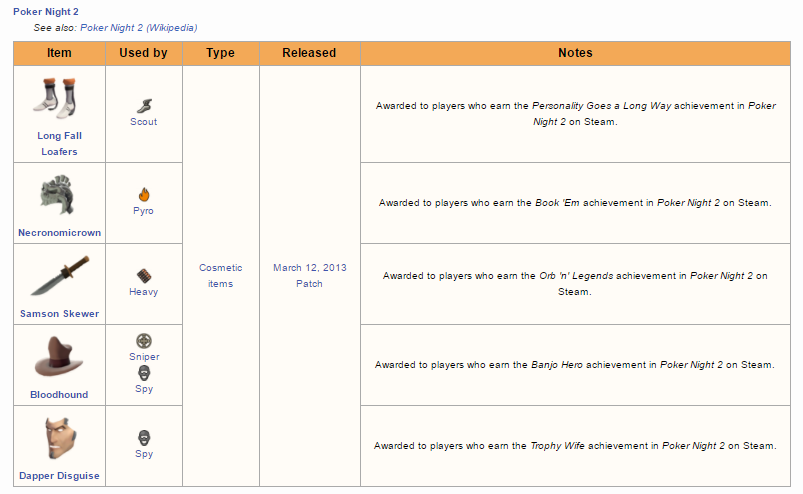Screen dimensions: 803x494
Task: Open the March 12, 2013 Patch link
Action: pyautogui.click(x=309, y=275)
